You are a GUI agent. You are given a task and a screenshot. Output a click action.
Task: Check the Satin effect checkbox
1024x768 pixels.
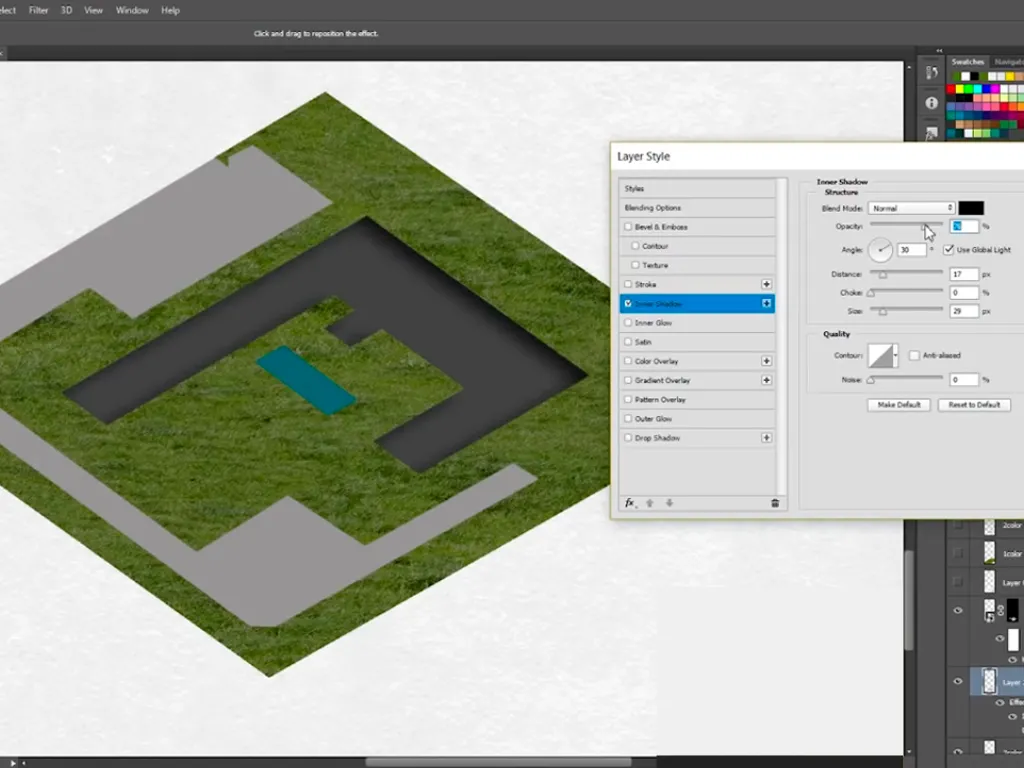tap(628, 342)
